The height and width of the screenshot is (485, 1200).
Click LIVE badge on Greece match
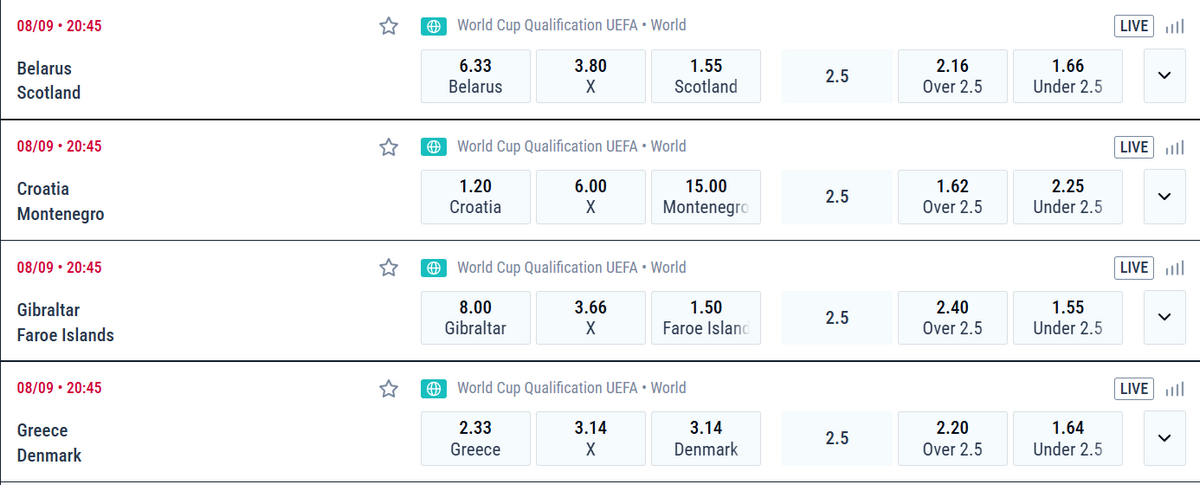1135,388
